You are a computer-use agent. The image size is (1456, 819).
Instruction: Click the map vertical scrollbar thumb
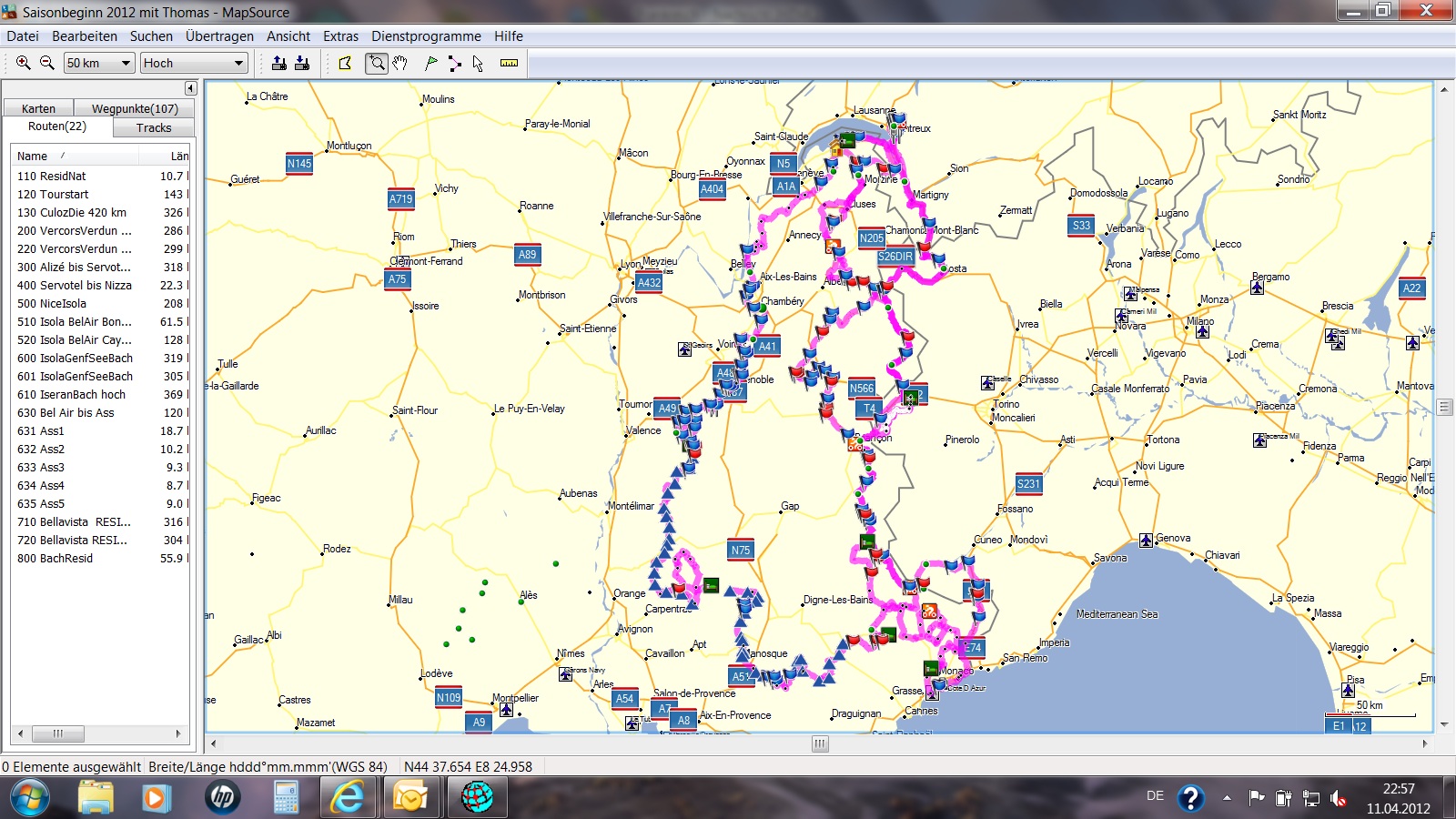tap(1444, 407)
